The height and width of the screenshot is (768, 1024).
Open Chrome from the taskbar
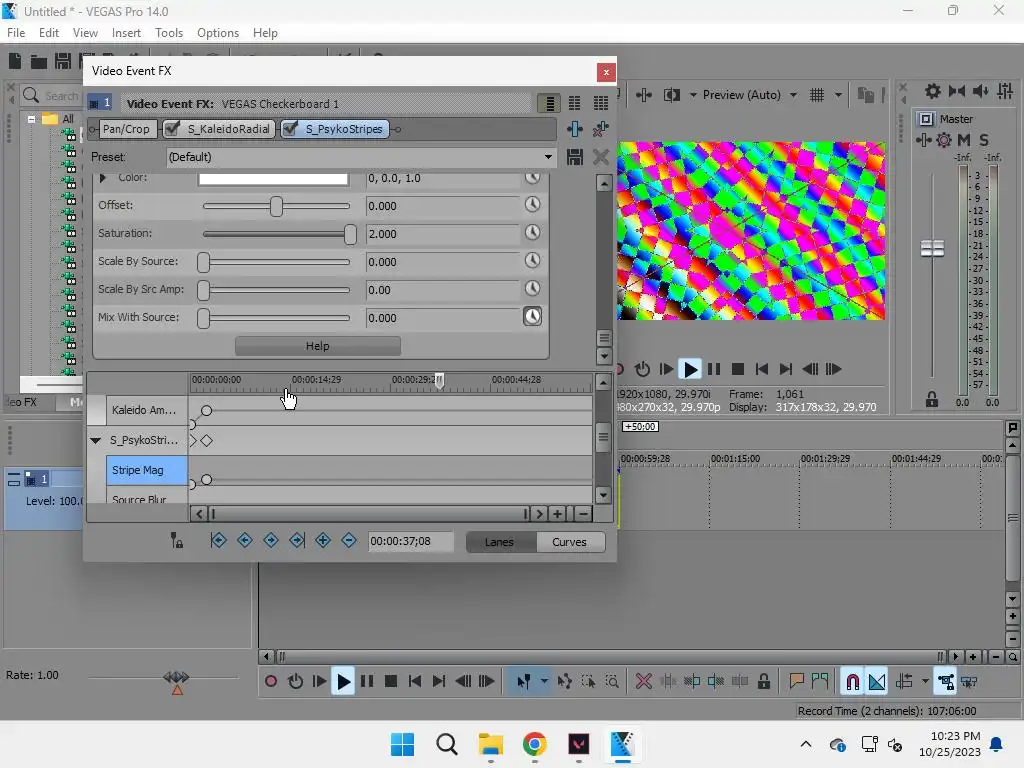534,744
